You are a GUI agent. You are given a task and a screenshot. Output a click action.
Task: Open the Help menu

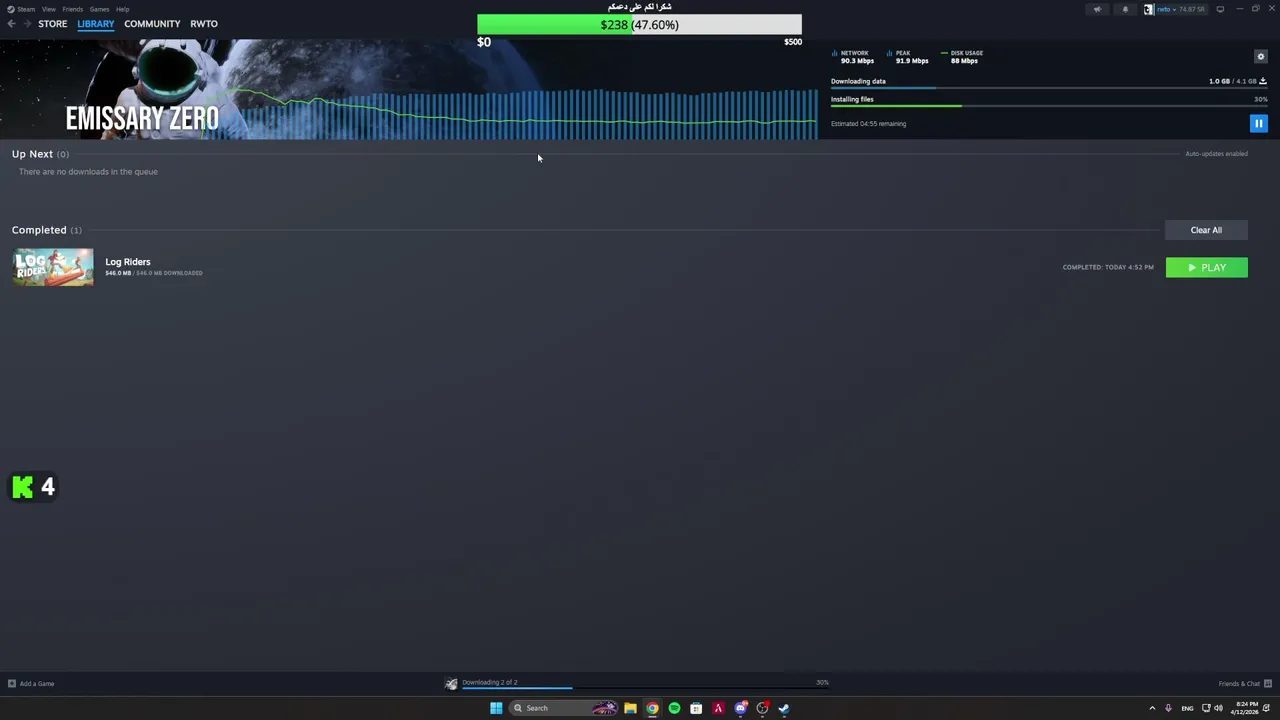tap(122, 9)
